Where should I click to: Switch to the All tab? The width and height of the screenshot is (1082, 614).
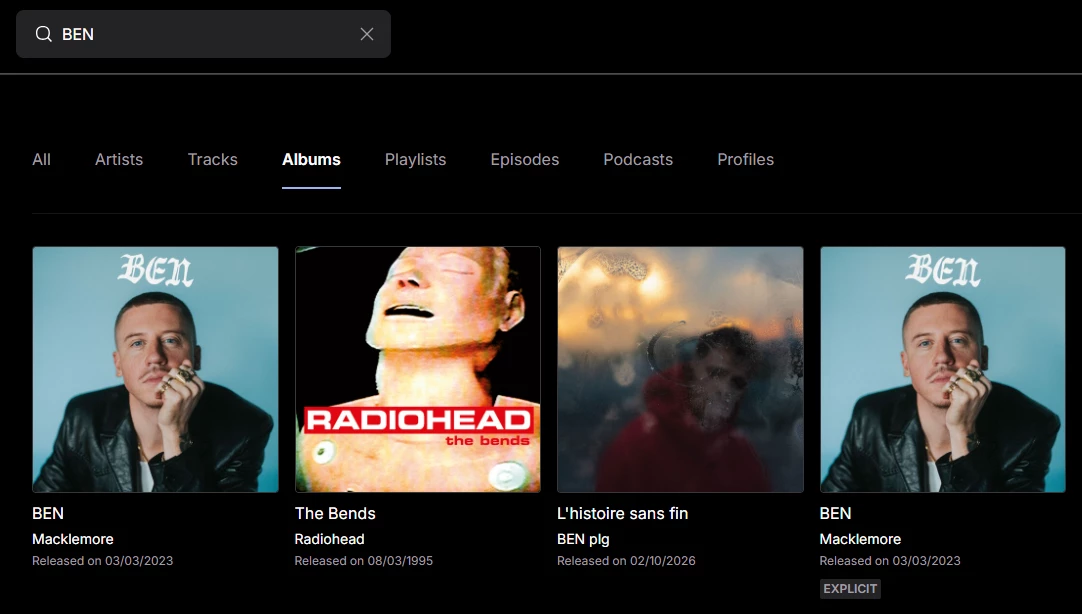(41, 159)
